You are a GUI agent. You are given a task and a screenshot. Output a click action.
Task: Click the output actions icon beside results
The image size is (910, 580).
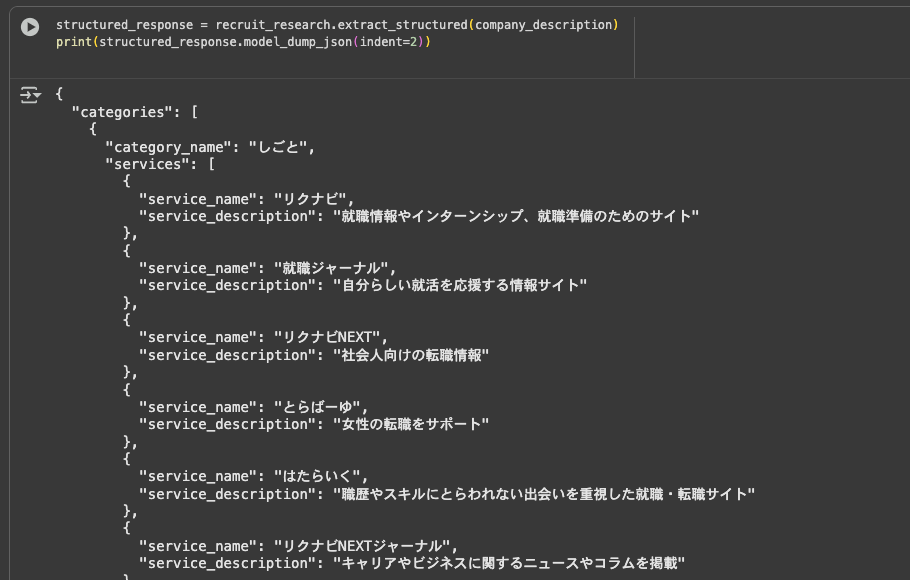coord(30,95)
